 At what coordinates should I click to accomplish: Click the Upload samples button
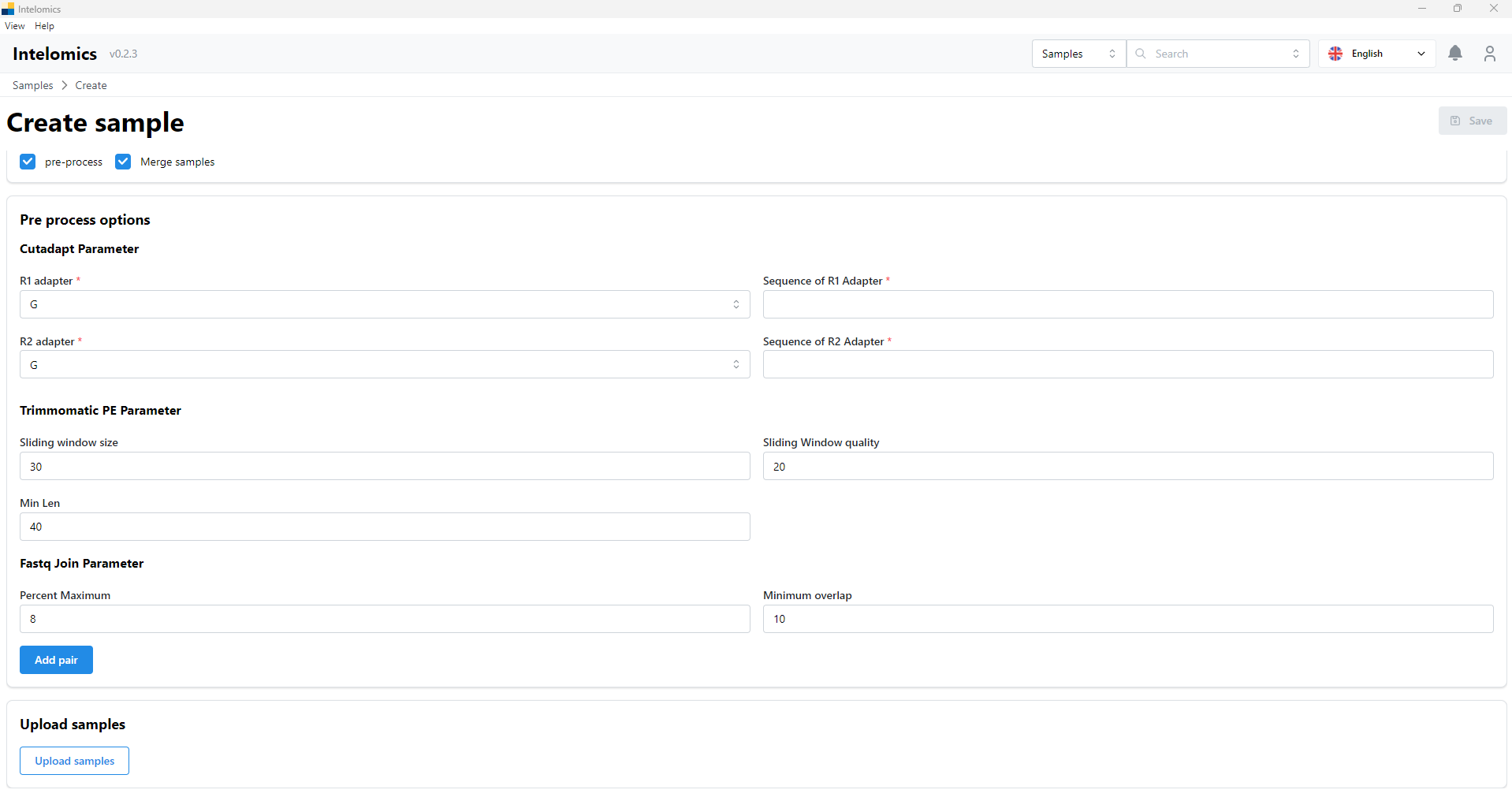[x=74, y=761]
